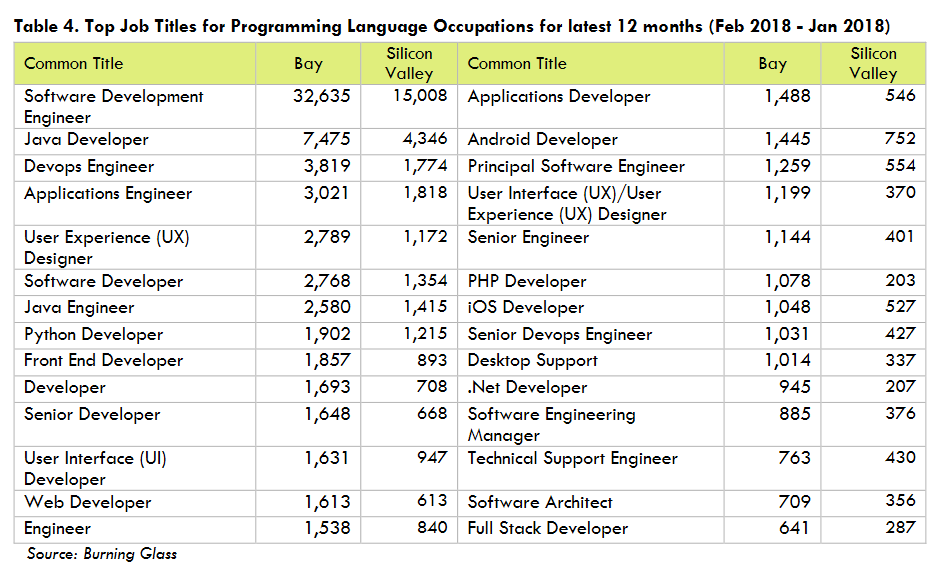
Task: Click the Bay value 32,635
Action: click(x=321, y=96)
